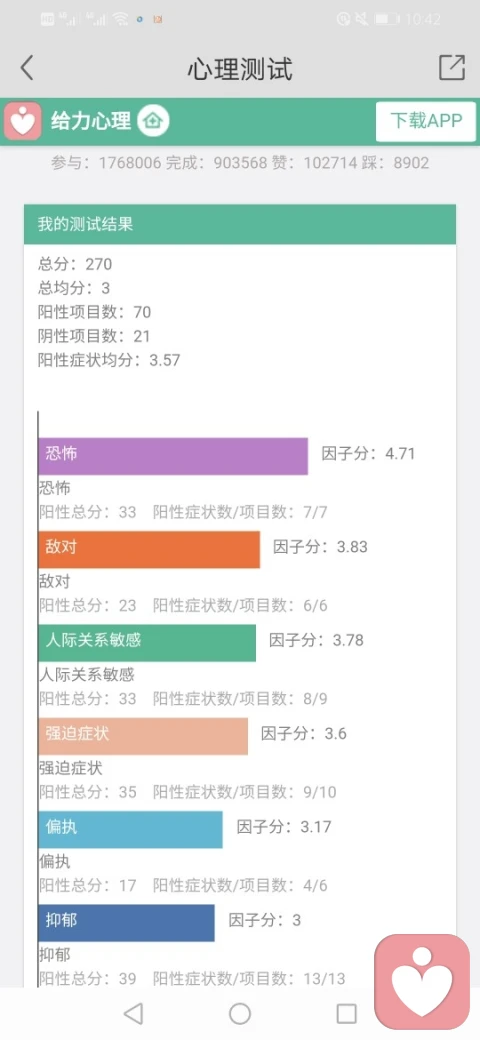
Task: Tap the Android home circle button
Action: coord(240,1013)
